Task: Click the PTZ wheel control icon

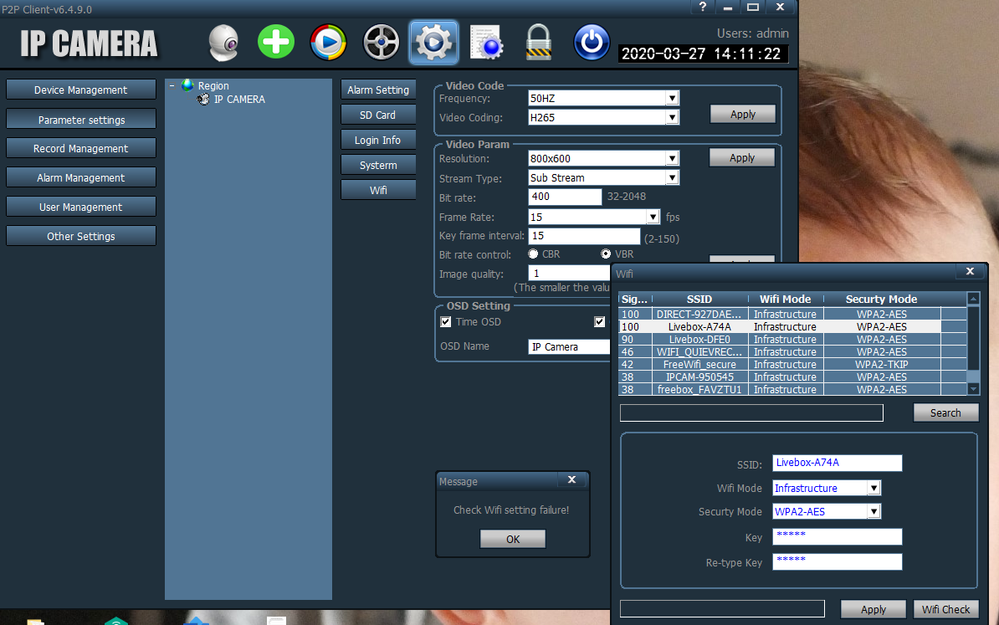Action: [381, 43]
